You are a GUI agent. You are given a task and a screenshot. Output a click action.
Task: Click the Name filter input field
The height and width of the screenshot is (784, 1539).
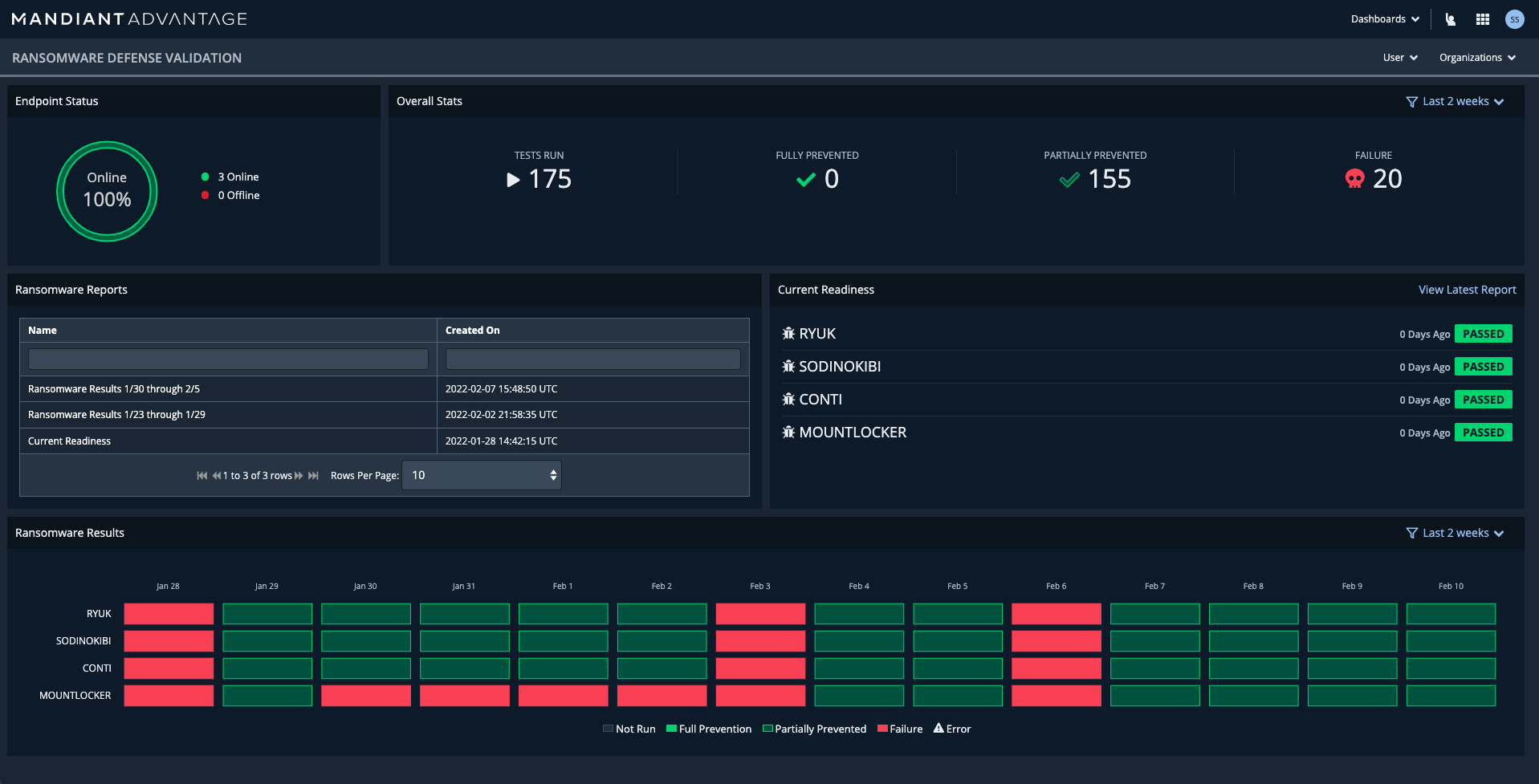(x=228, y=359)
